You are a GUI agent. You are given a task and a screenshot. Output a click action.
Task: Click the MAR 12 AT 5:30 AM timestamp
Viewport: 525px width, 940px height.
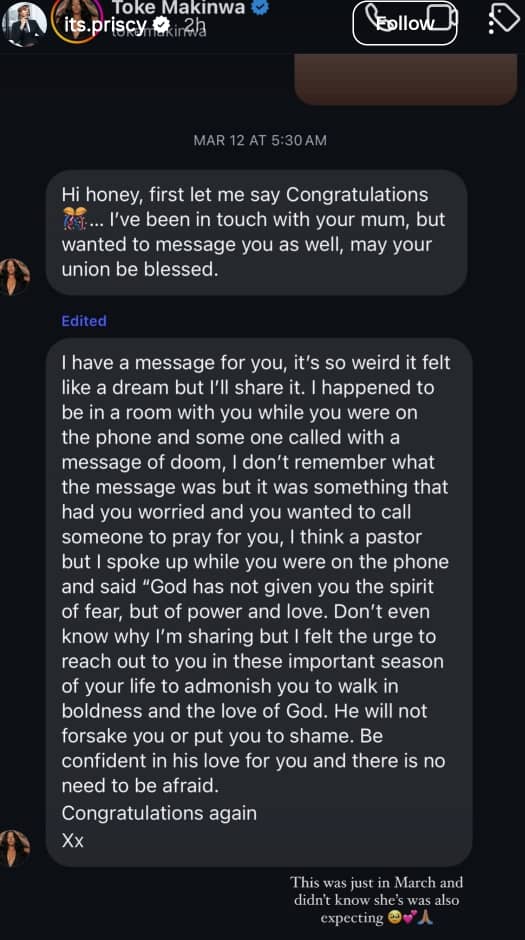click(x=260, y=140)
